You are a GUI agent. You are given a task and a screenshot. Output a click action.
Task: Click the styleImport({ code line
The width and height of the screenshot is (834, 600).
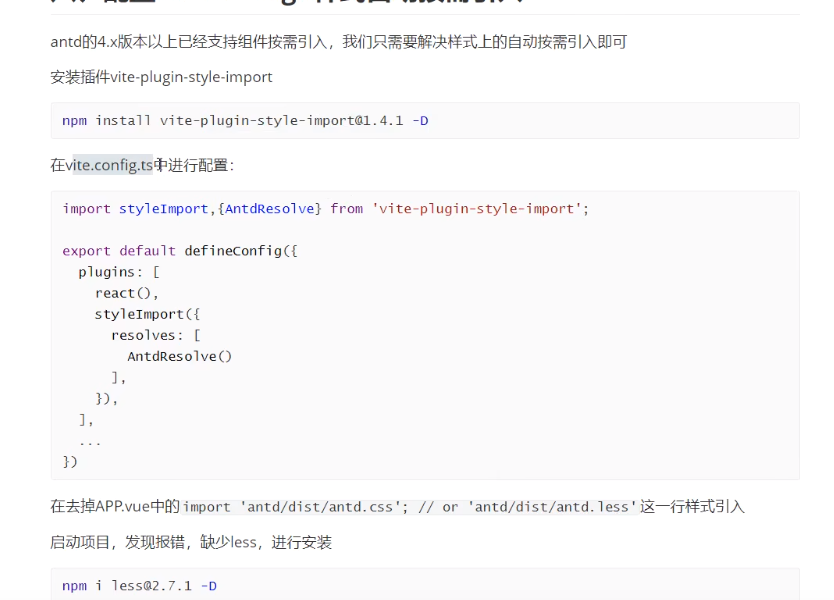pyautogui.click(x=147, y=314)
